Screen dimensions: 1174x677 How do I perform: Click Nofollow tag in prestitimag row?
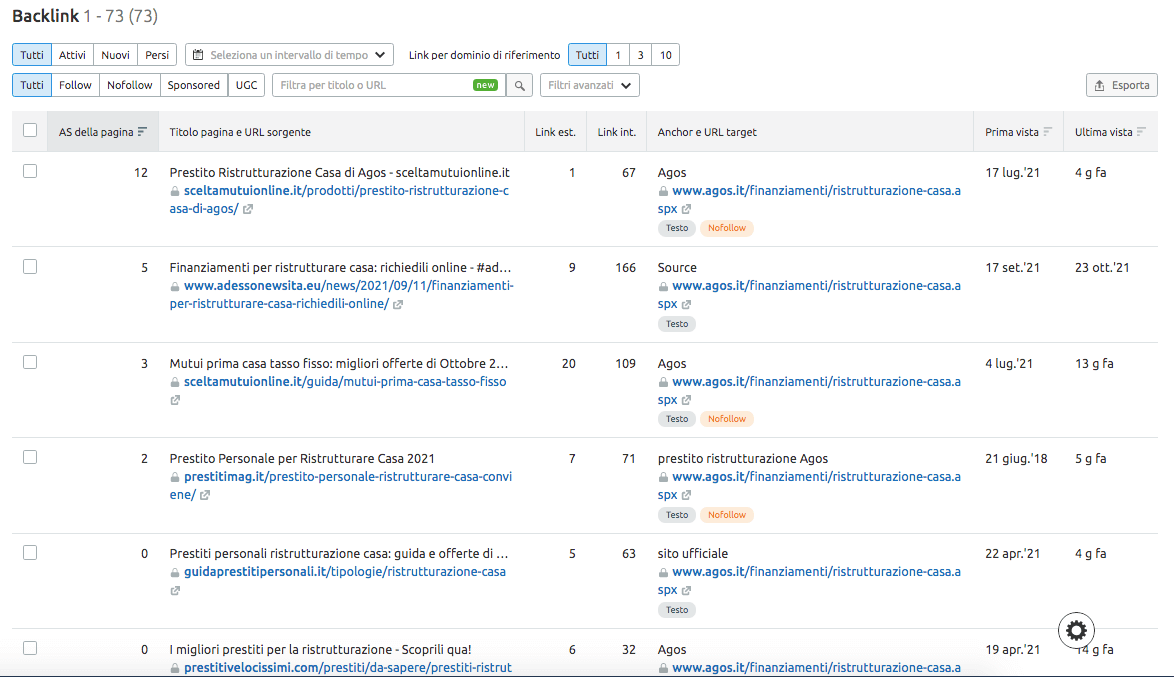point(727,514)
